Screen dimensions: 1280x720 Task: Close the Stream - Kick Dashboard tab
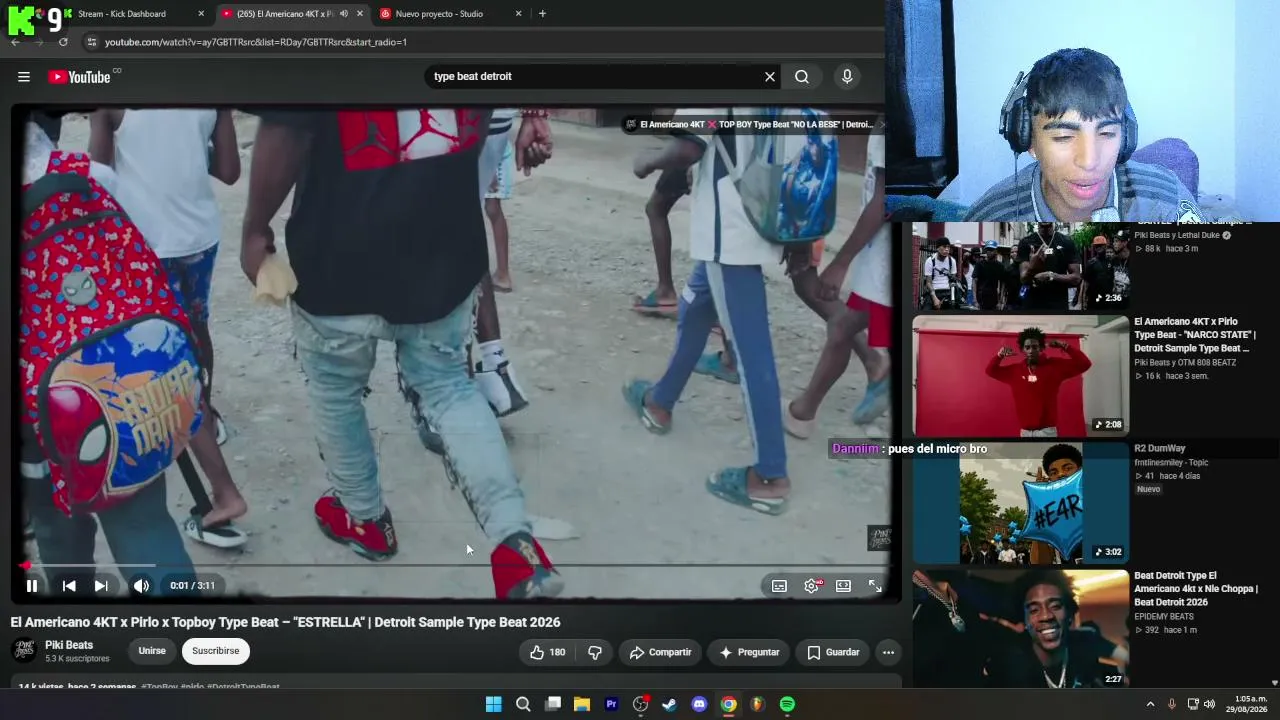[x=201, y=14]
